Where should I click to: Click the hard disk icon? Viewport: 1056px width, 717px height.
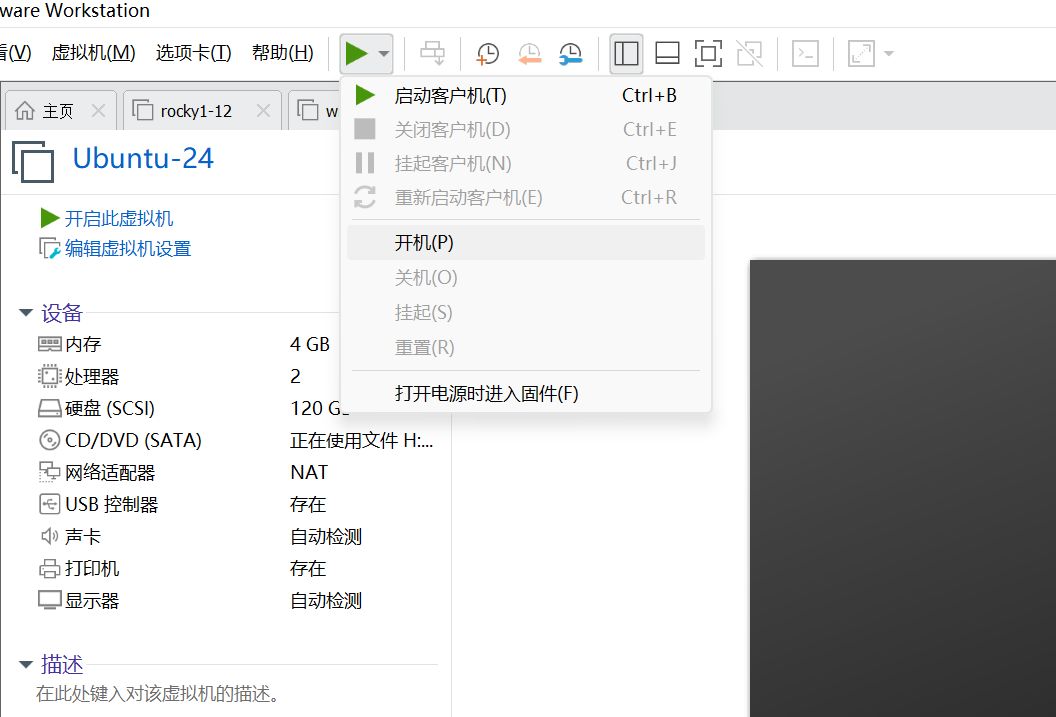pos(50,408)
